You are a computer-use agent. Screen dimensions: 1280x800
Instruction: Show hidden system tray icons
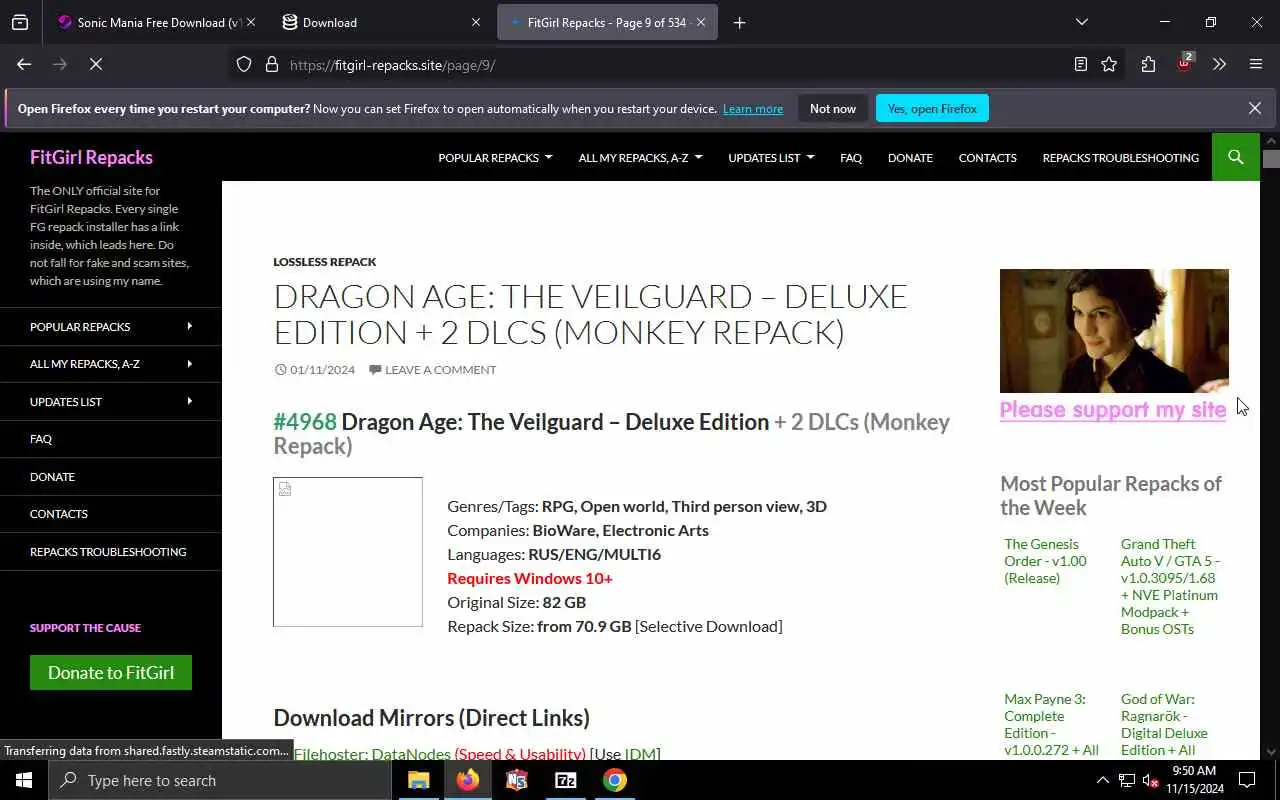[1102, 780]
